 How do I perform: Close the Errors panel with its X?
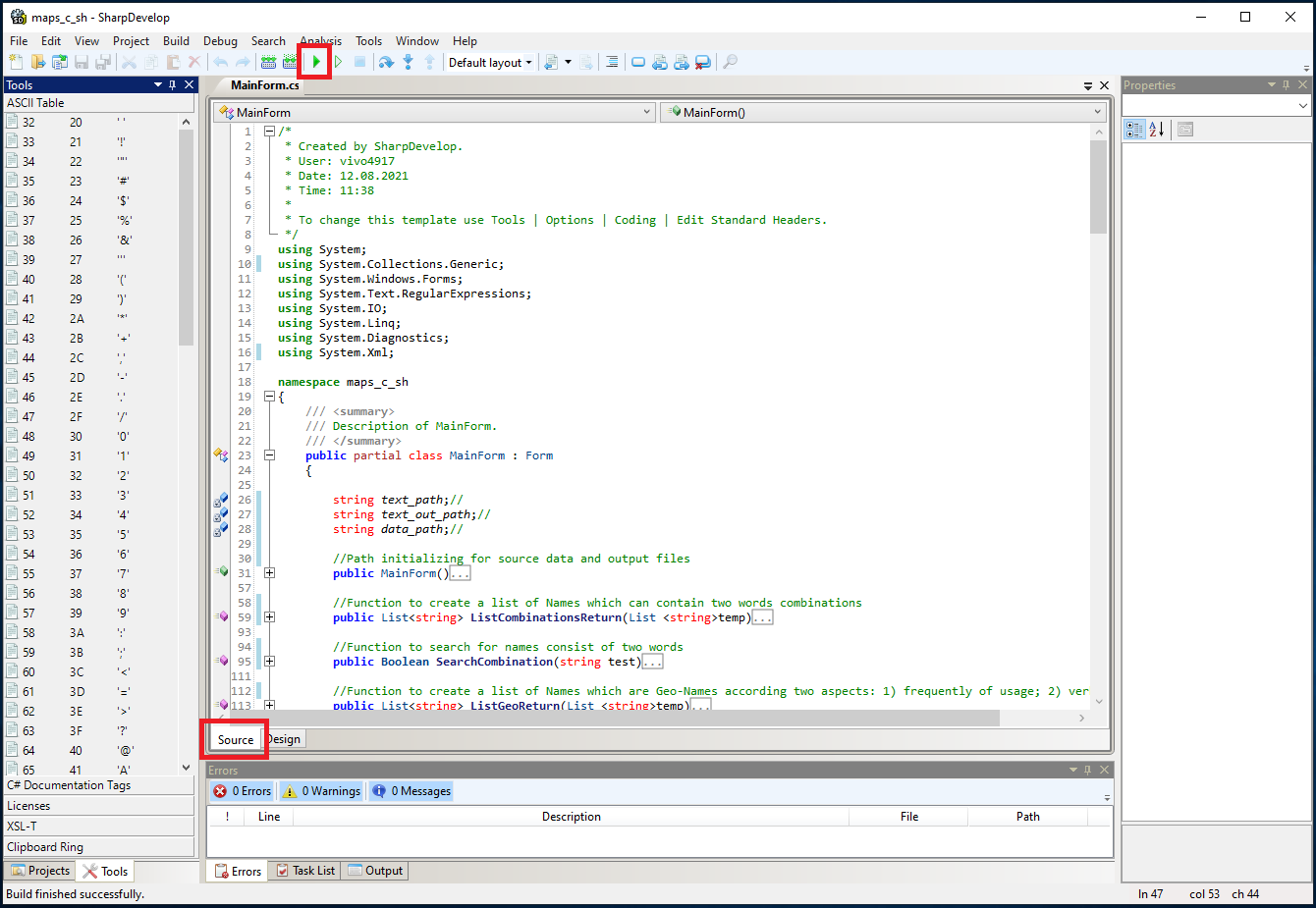[1105, 770]
